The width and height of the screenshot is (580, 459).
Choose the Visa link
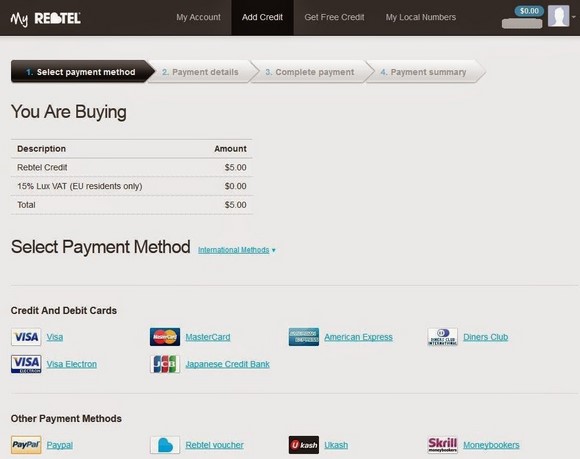click(55, 337)
